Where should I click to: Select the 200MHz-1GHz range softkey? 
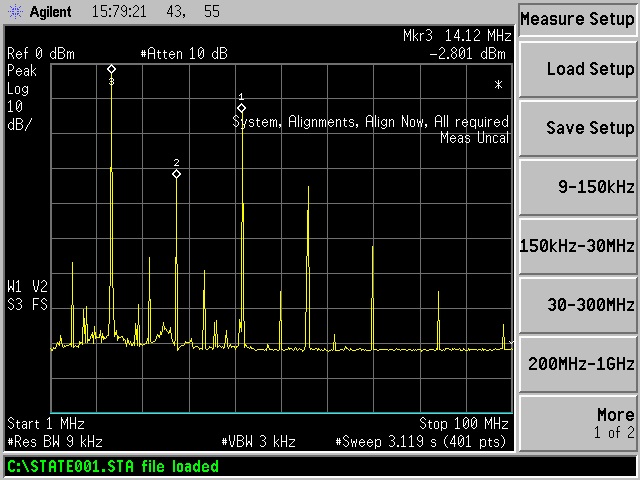click(x=578, y=363)
